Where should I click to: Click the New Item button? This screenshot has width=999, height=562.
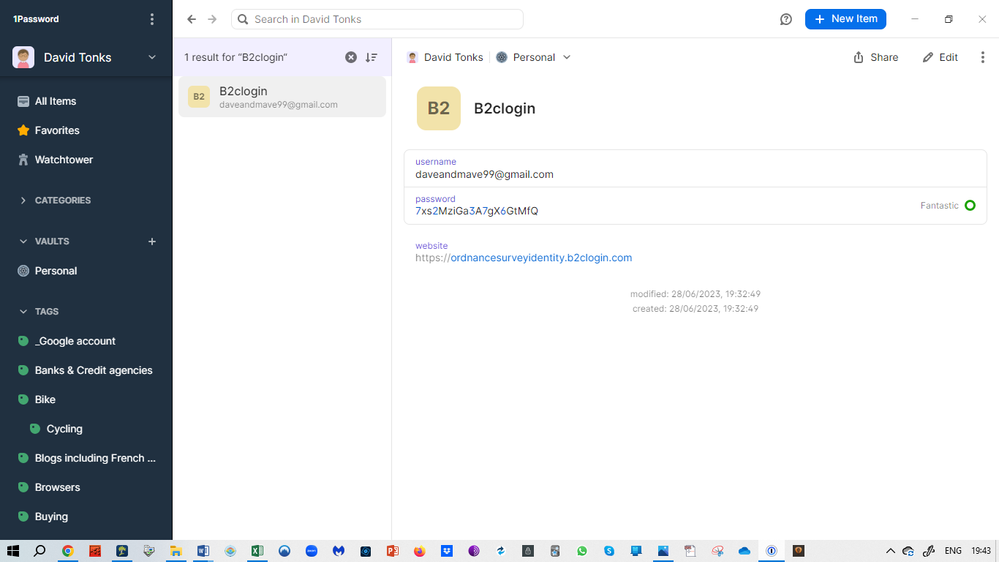pos(845,19)
